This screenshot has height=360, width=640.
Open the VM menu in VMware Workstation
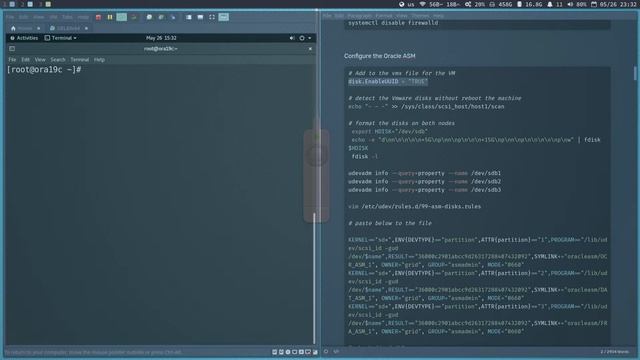[53, 17]
